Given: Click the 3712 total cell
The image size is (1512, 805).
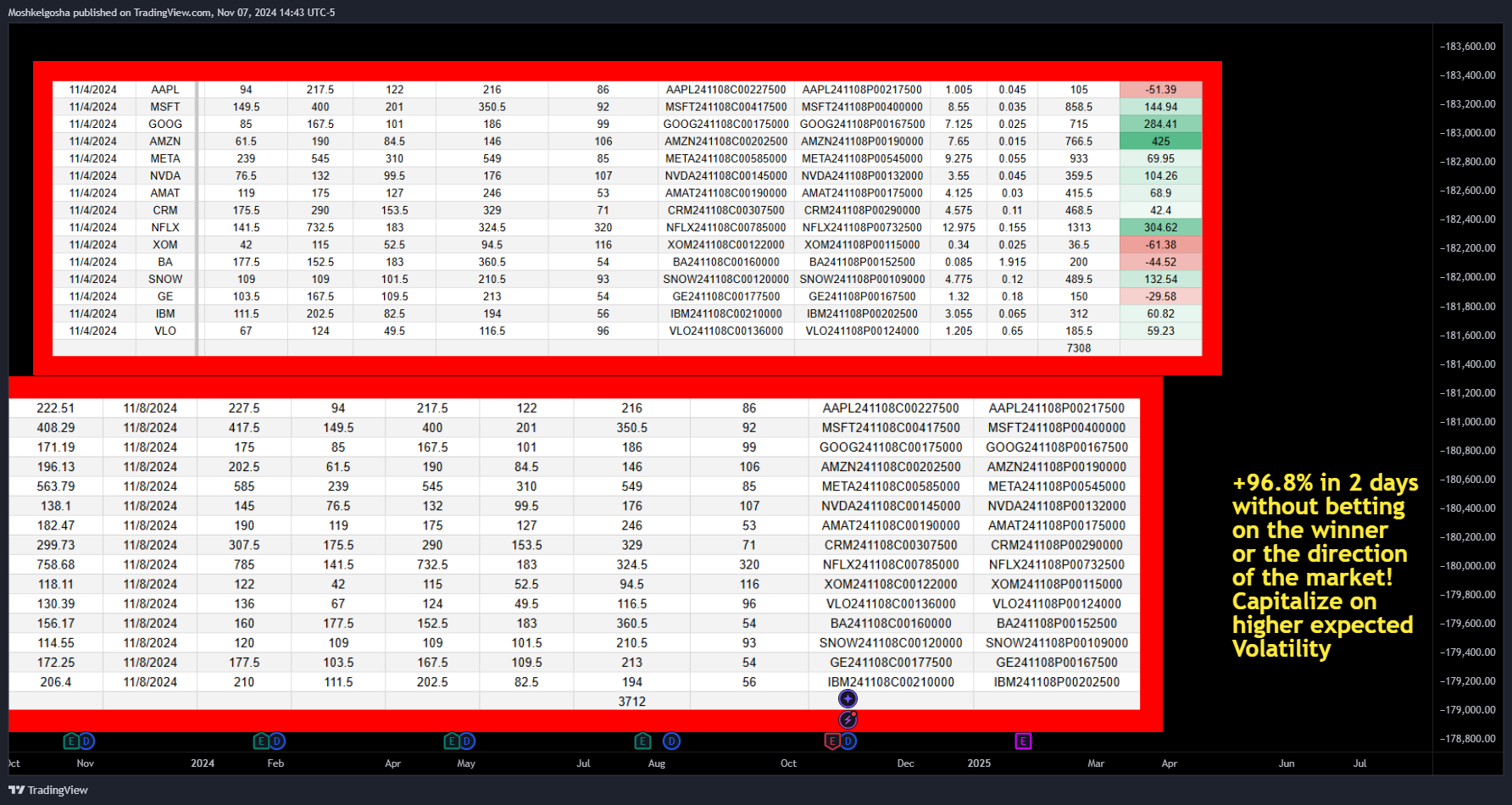Looking at the screenshot, I should 631,702.
